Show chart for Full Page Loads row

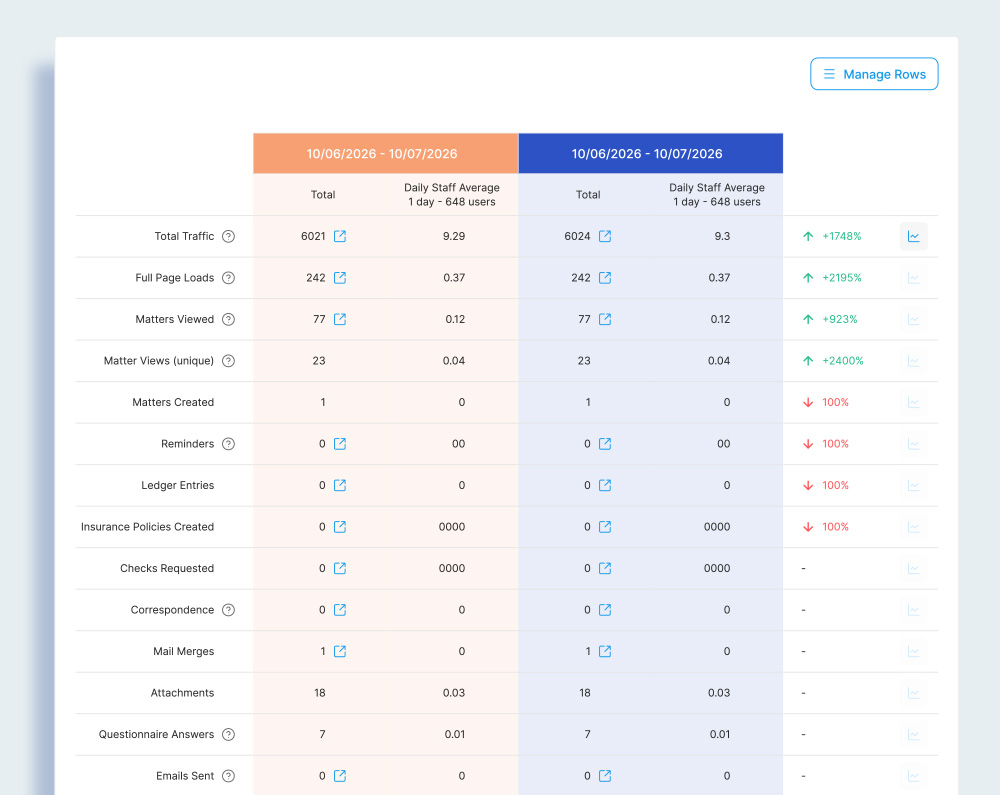click(x=913, y=278)
